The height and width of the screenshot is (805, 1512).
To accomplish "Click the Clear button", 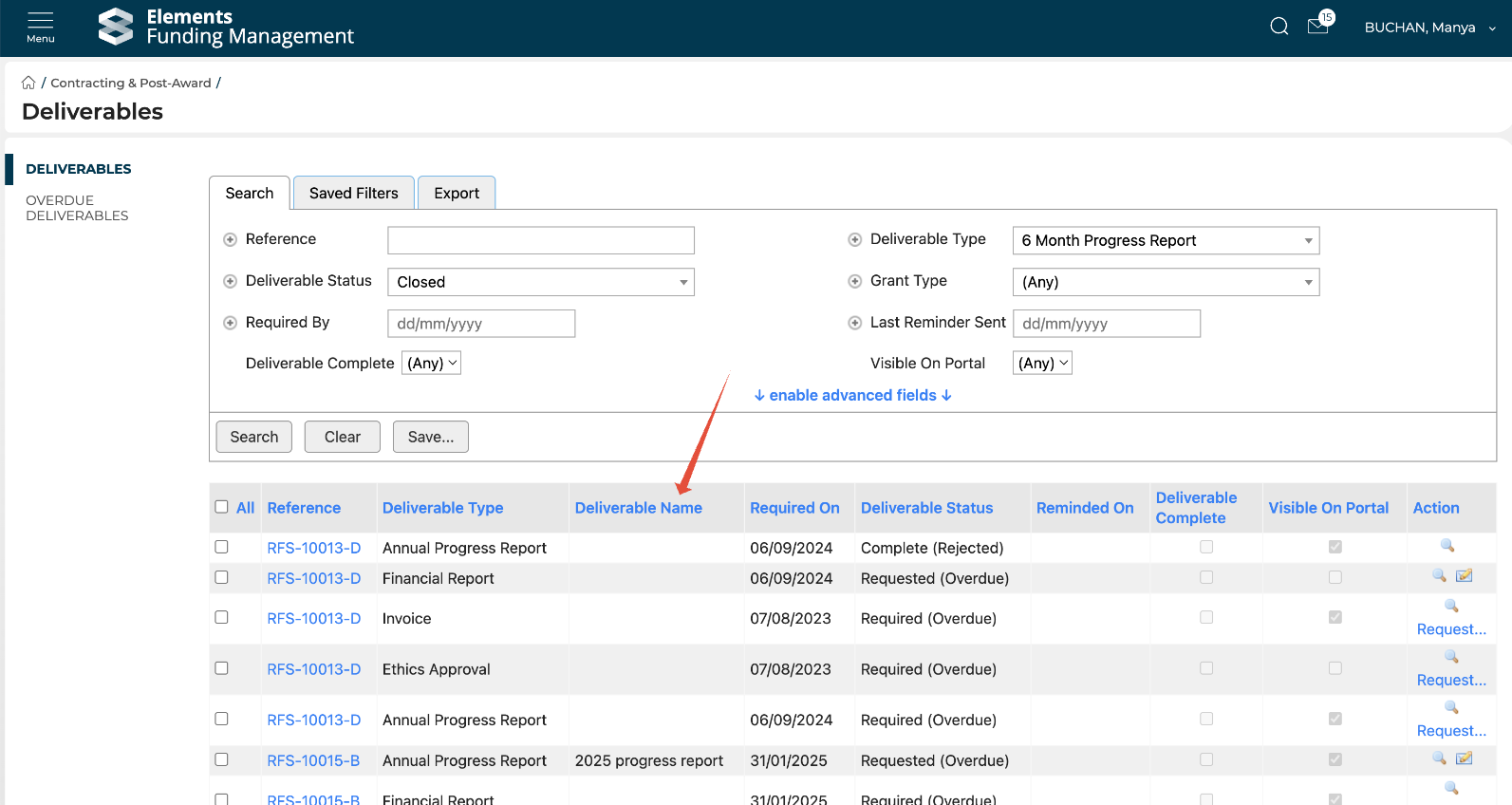I will (x=342, y=437).
